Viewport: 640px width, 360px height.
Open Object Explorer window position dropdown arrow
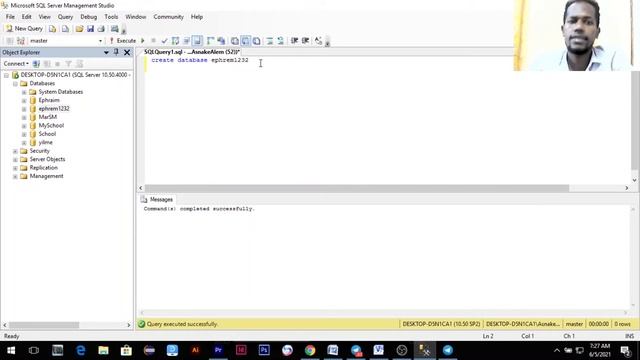[x=106, y=52]
